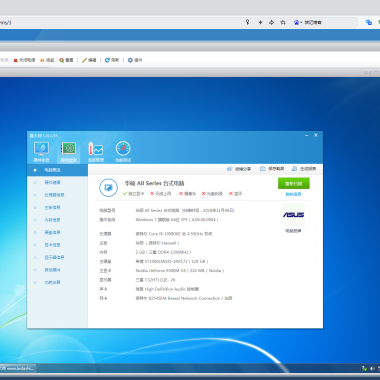Click the copy info link below rescan

click(x=293, y=194)
